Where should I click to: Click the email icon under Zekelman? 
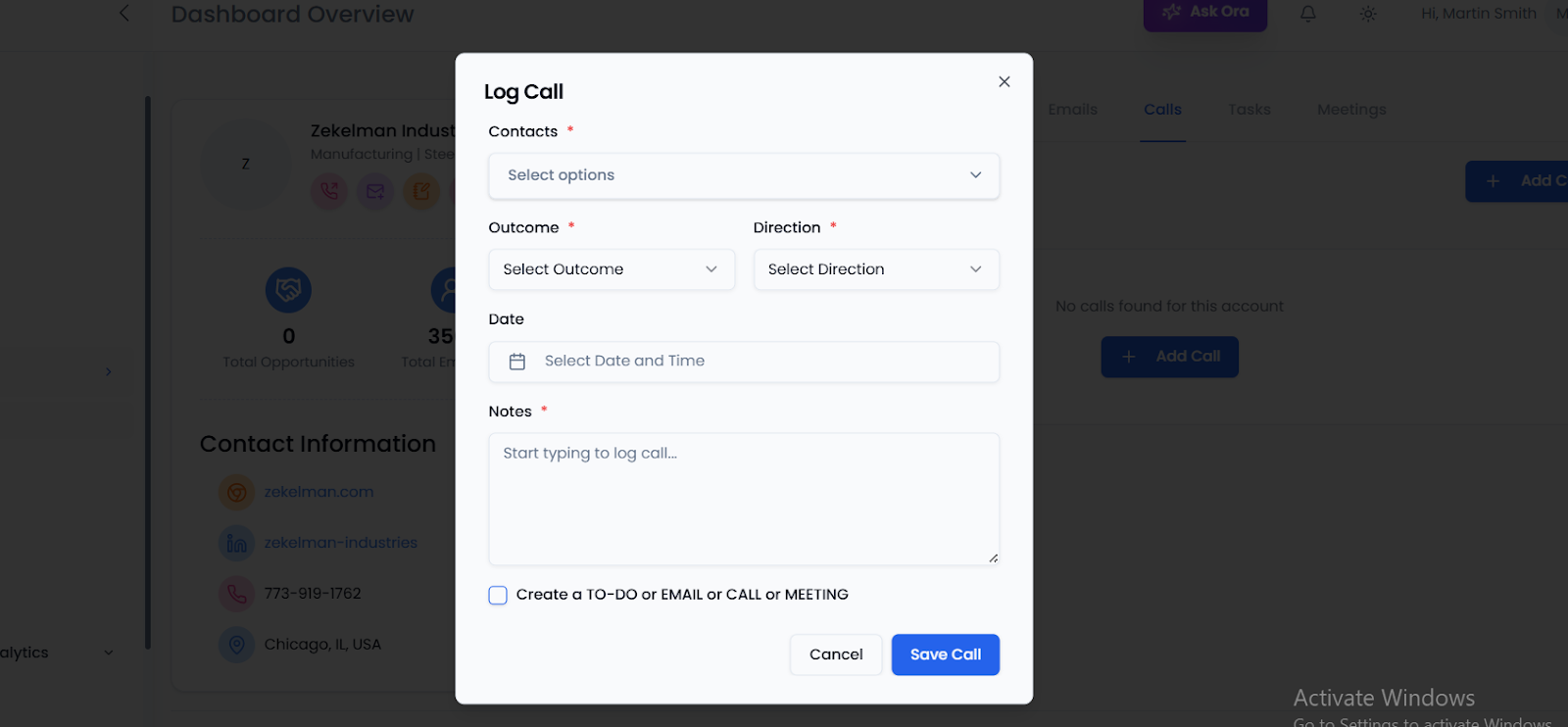click(375, 191)
